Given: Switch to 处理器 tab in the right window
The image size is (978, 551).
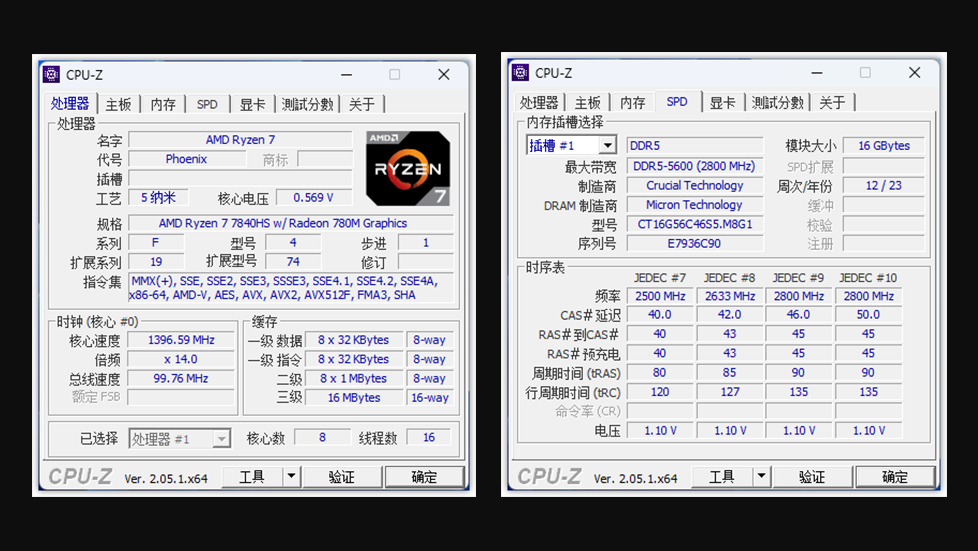Looking at the screenshot, I should point(539,102).
